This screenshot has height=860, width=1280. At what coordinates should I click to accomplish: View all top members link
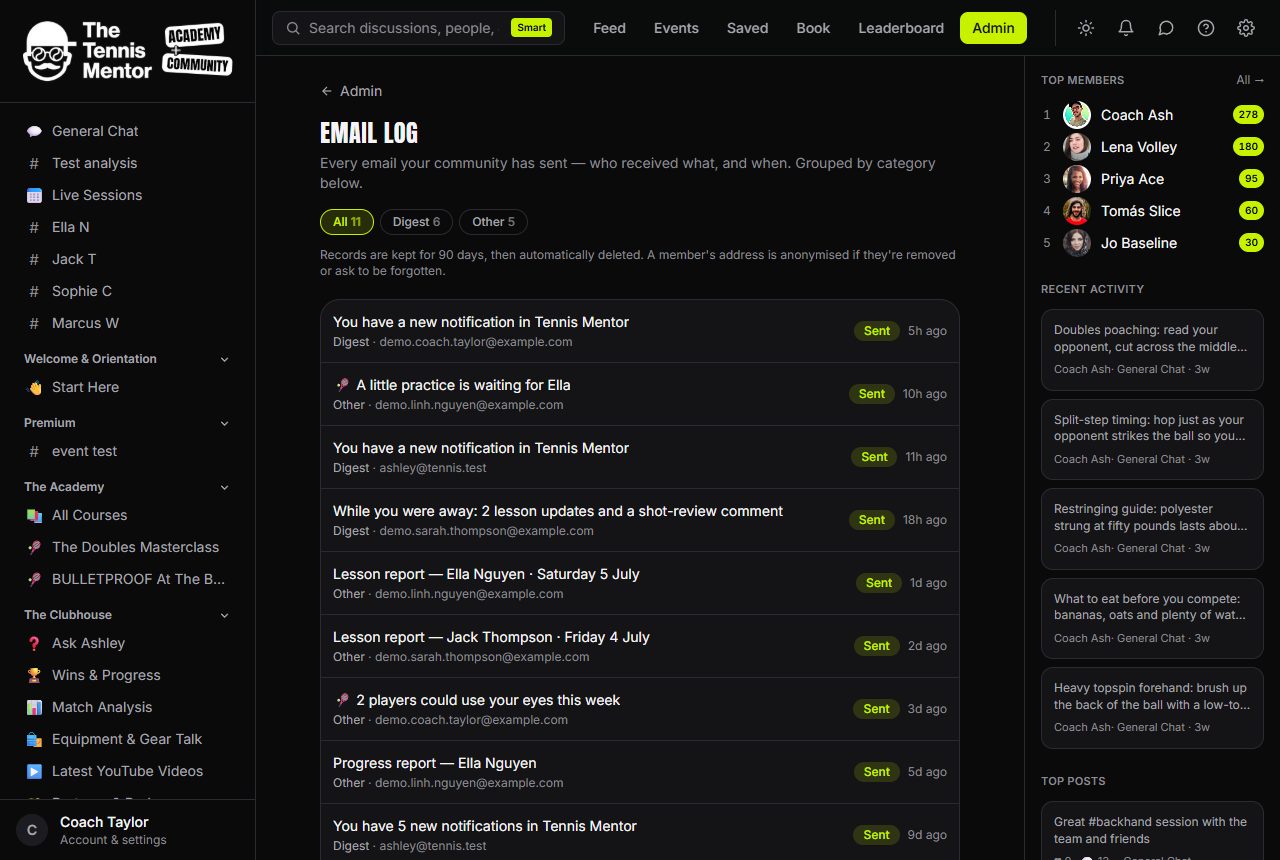pos(1250,80)
